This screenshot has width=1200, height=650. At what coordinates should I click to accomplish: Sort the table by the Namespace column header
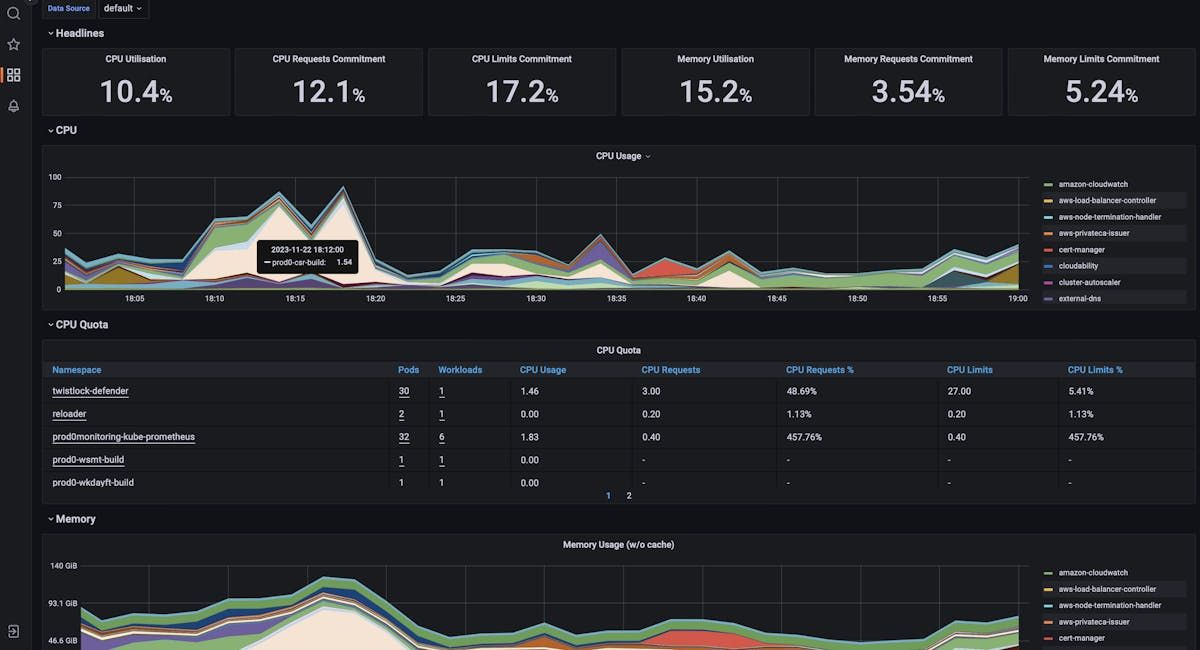[x=76, y=369]
